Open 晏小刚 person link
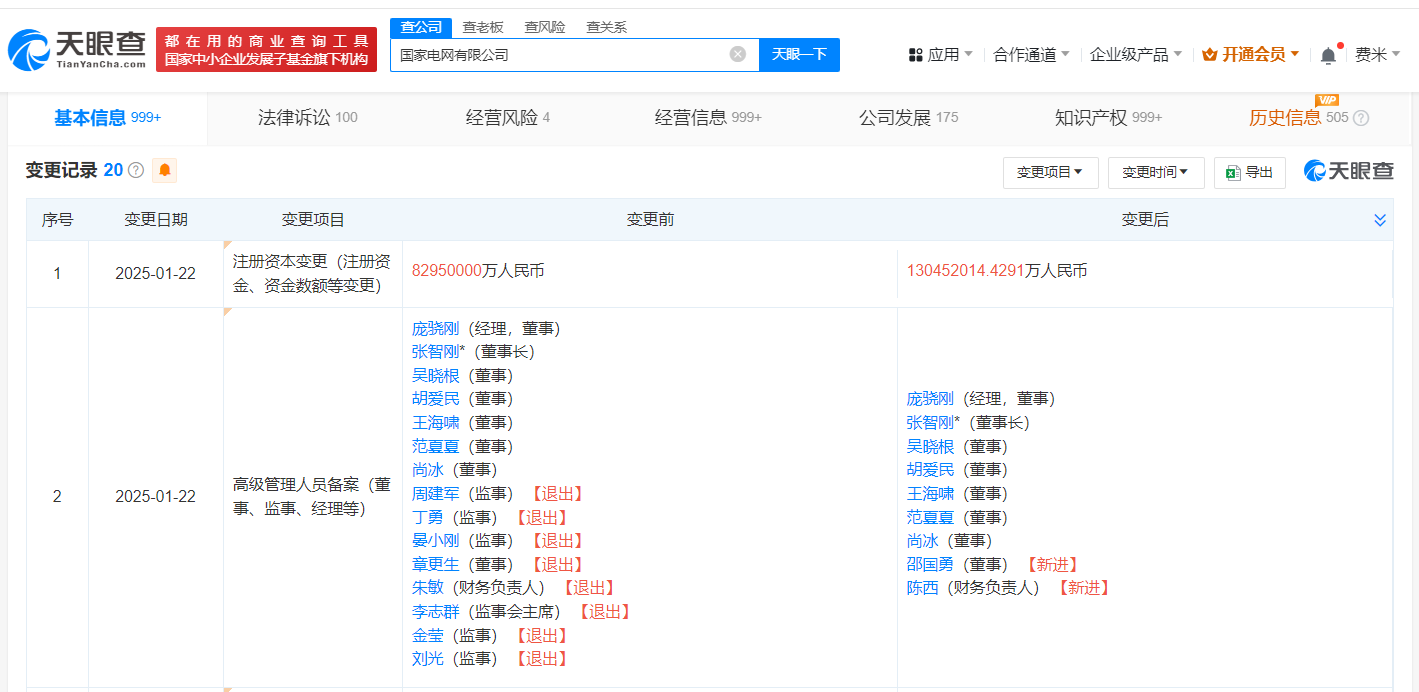 [x=436, y=540]
